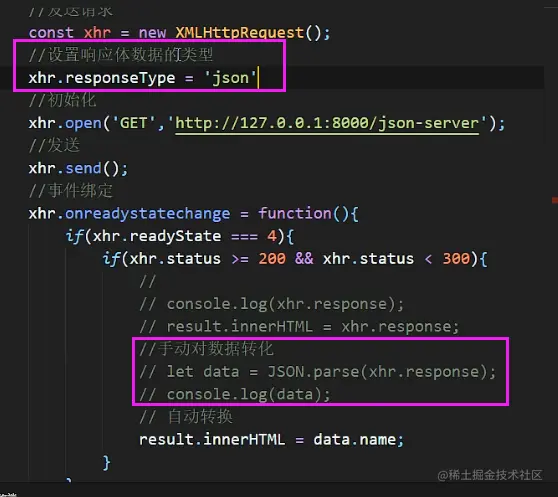The height and width of the screenshot is (497, 558).
Task: Click the responseType property name
Action: [x=120, y=78]
